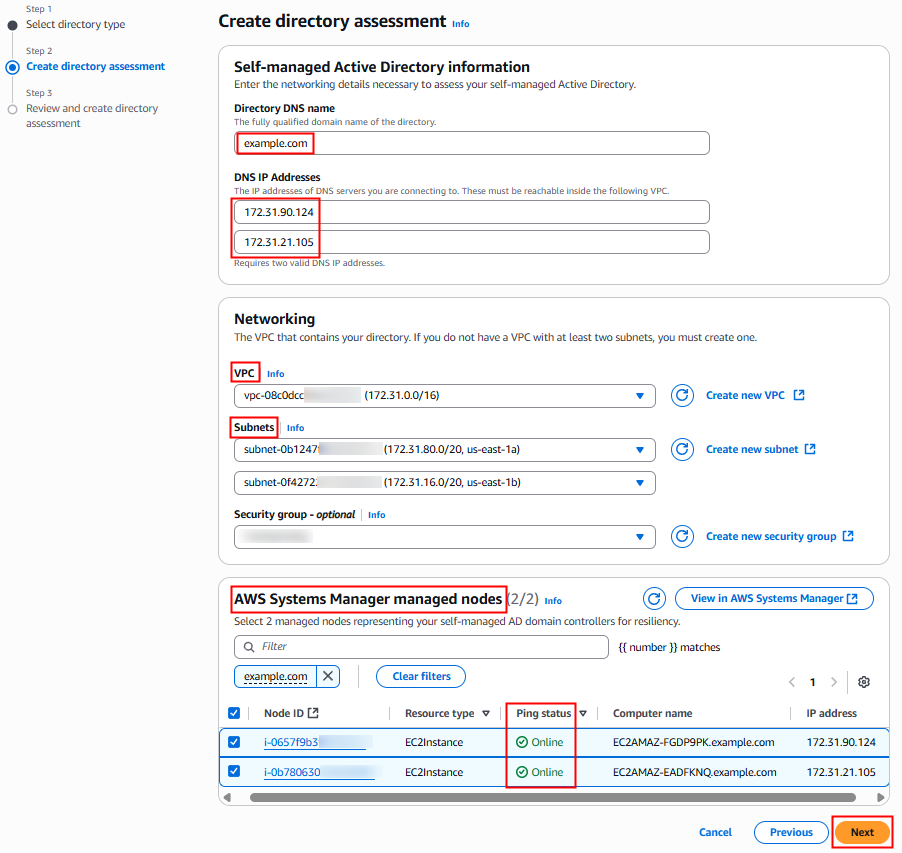Screen dimensions: 902x853
Task: Open the table preferences gear
Action: tap(863, 682)
